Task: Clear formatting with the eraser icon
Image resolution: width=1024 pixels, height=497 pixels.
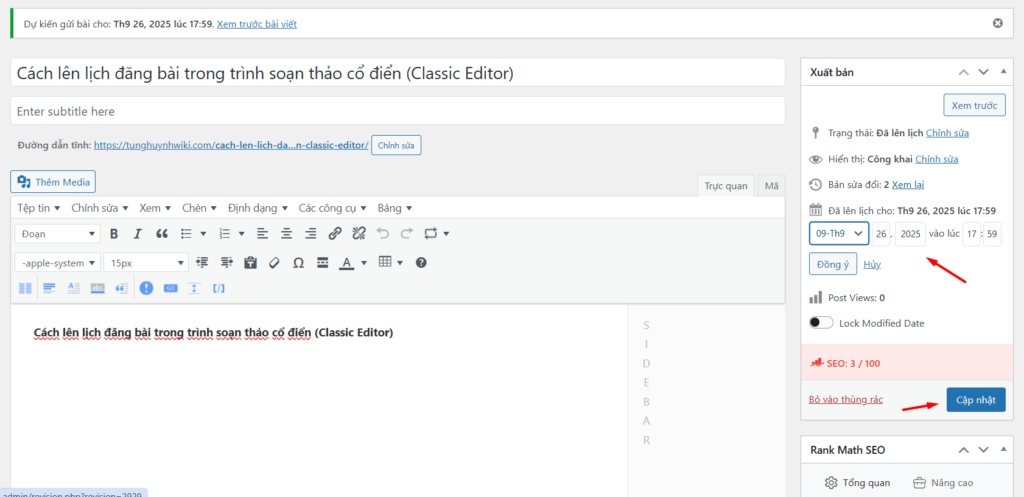Action: (274, 263)
